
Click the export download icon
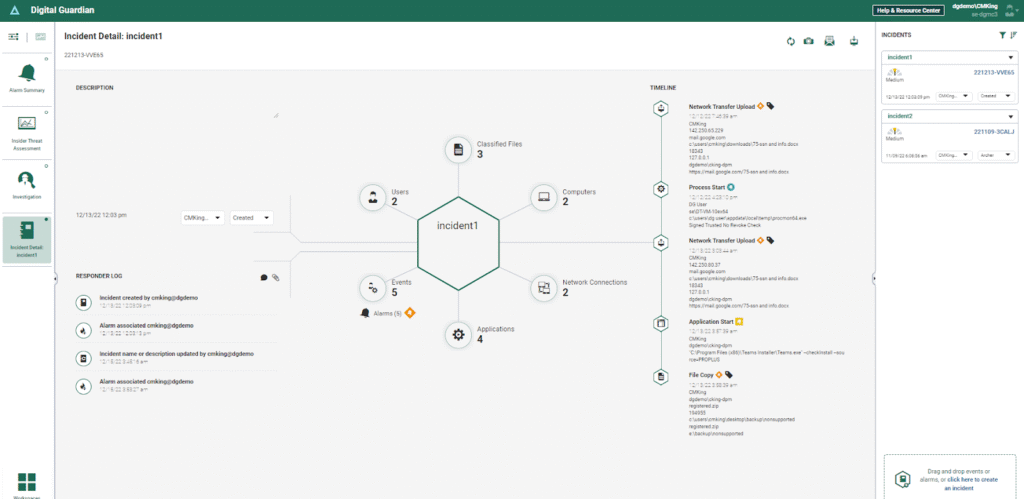click(x=853, y=41)
